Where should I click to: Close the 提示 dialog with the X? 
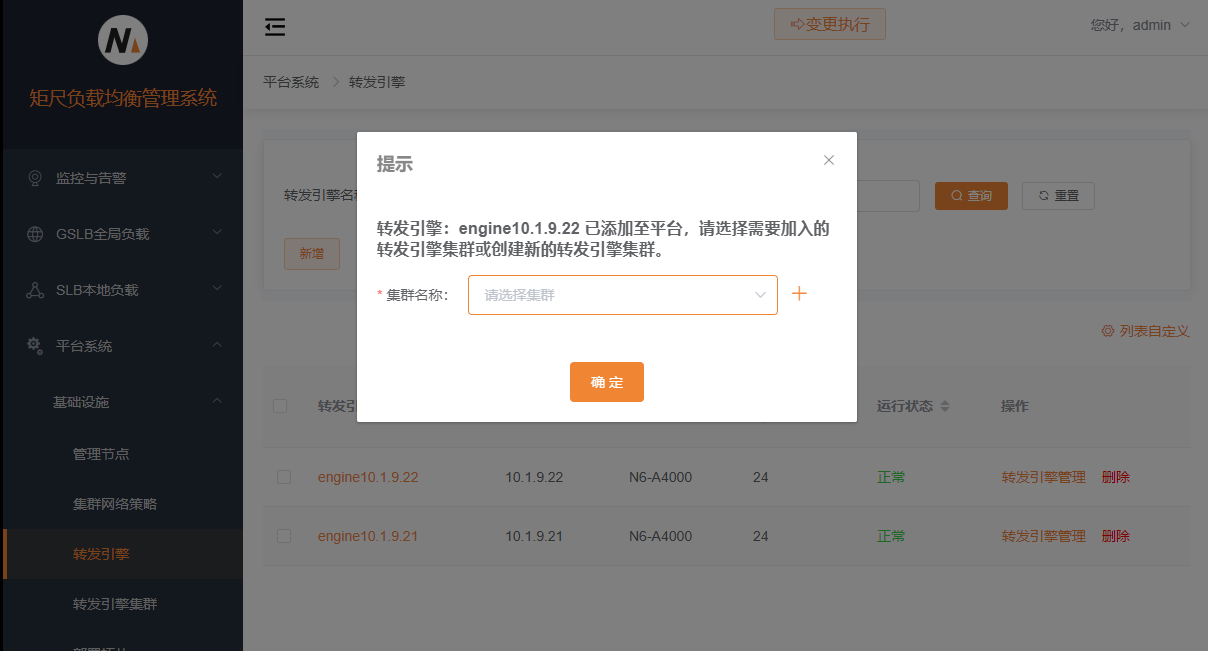click(x=829, y=159)
